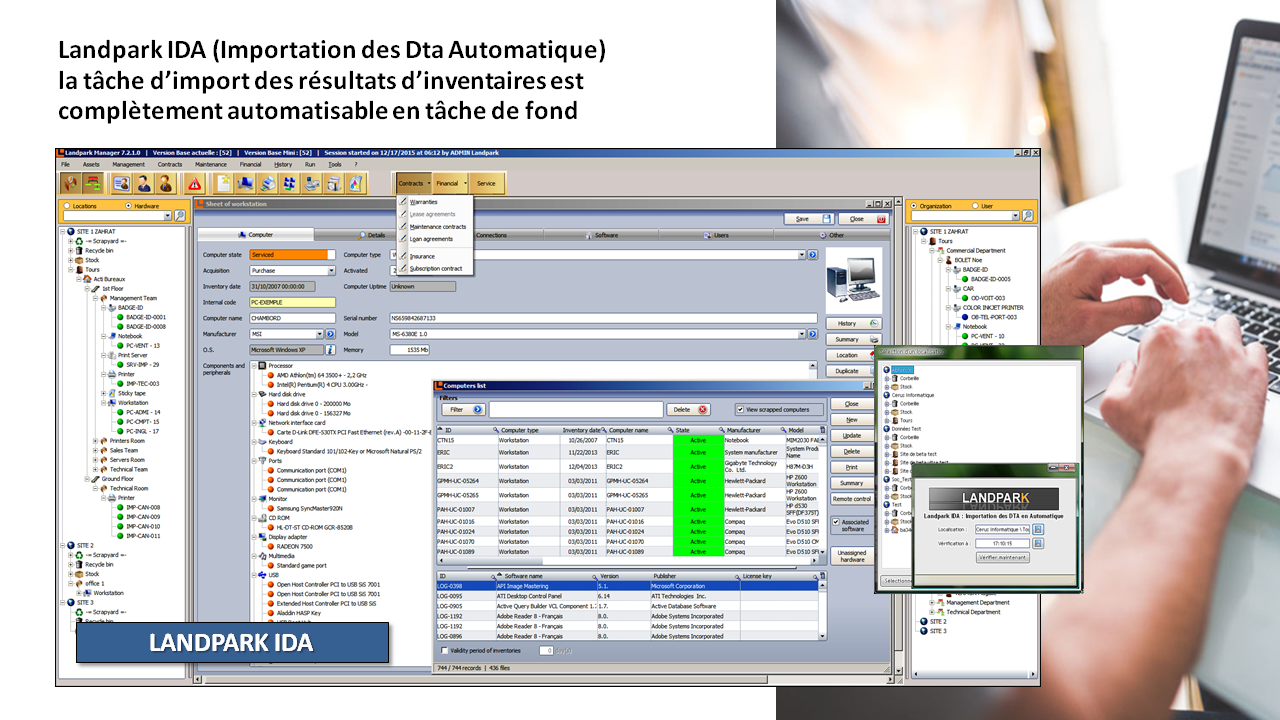Click the colored ink page toolbar icon
1280x720 pixels.
356,183
